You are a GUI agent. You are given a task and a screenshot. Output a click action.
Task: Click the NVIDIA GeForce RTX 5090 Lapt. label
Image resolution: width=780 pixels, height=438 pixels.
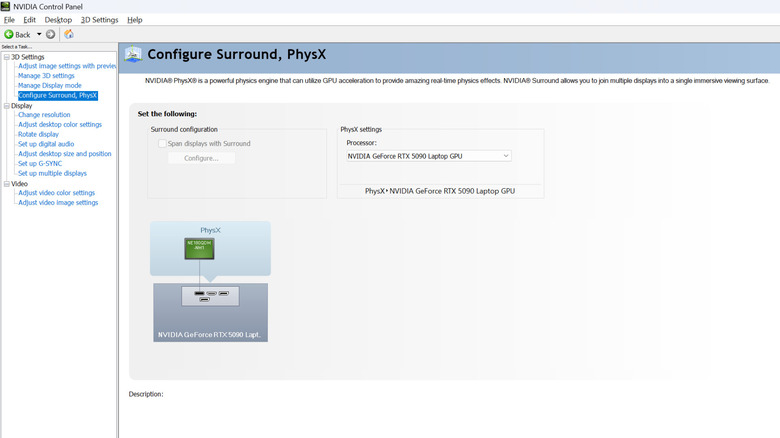tap(209, 334)
